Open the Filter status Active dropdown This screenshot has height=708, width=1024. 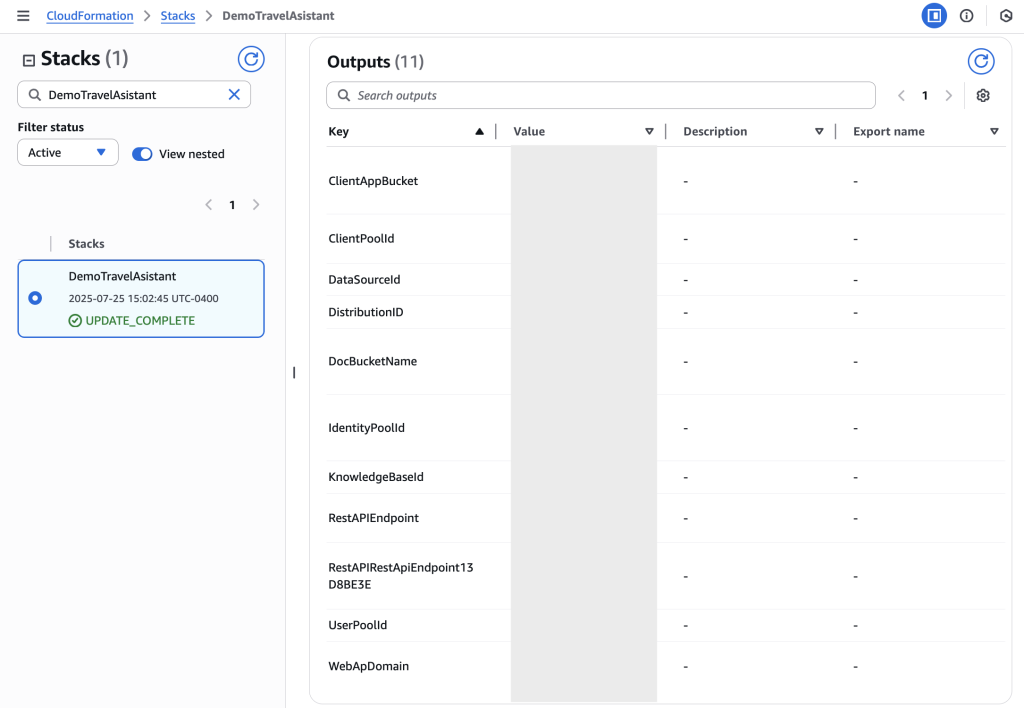[x=68, y=152]
